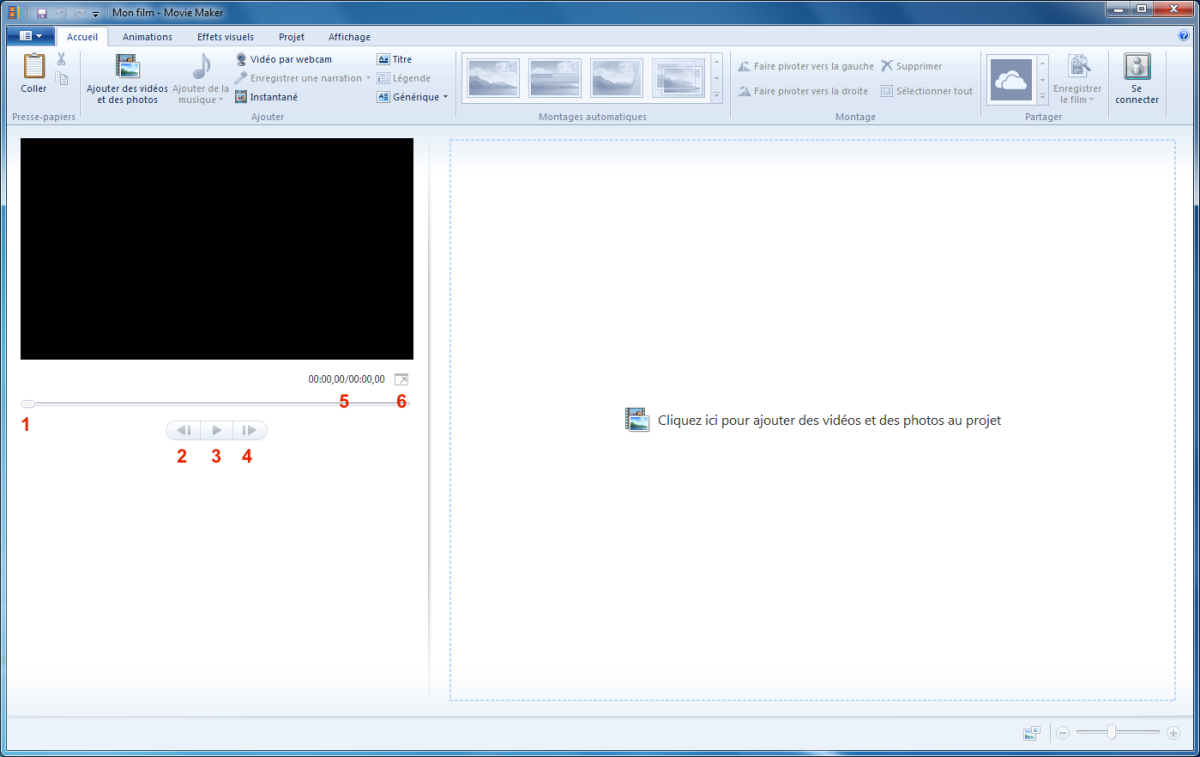
Task: Click Faire pivoter vers la droite
Action: (x=802, y=91)
